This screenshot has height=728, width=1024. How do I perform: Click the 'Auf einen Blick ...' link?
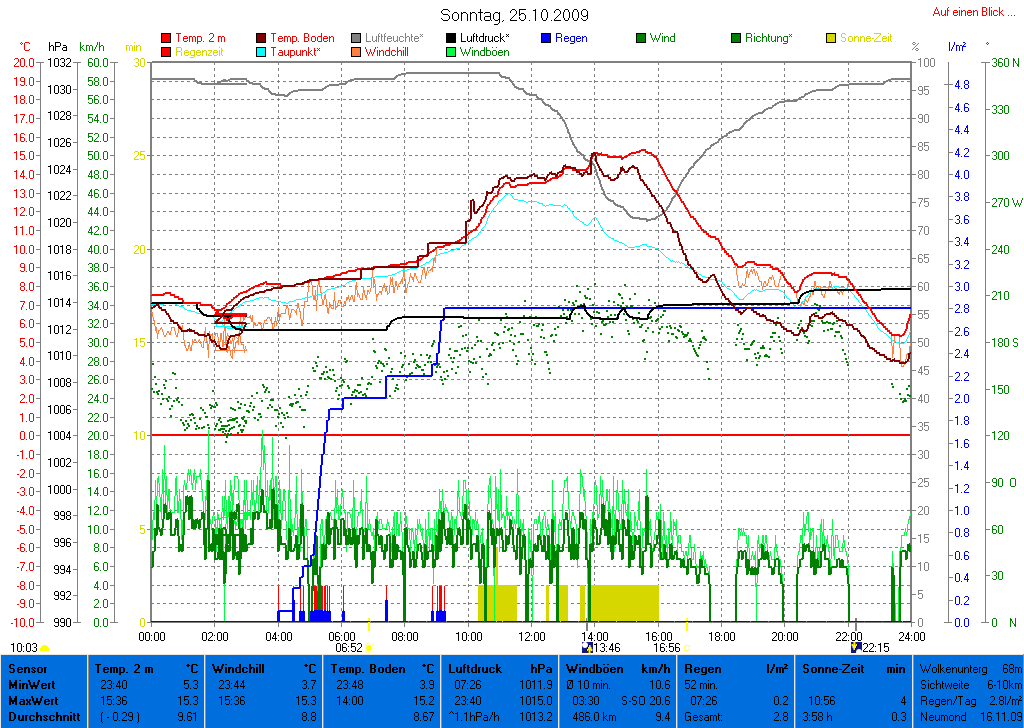(968, 12)
